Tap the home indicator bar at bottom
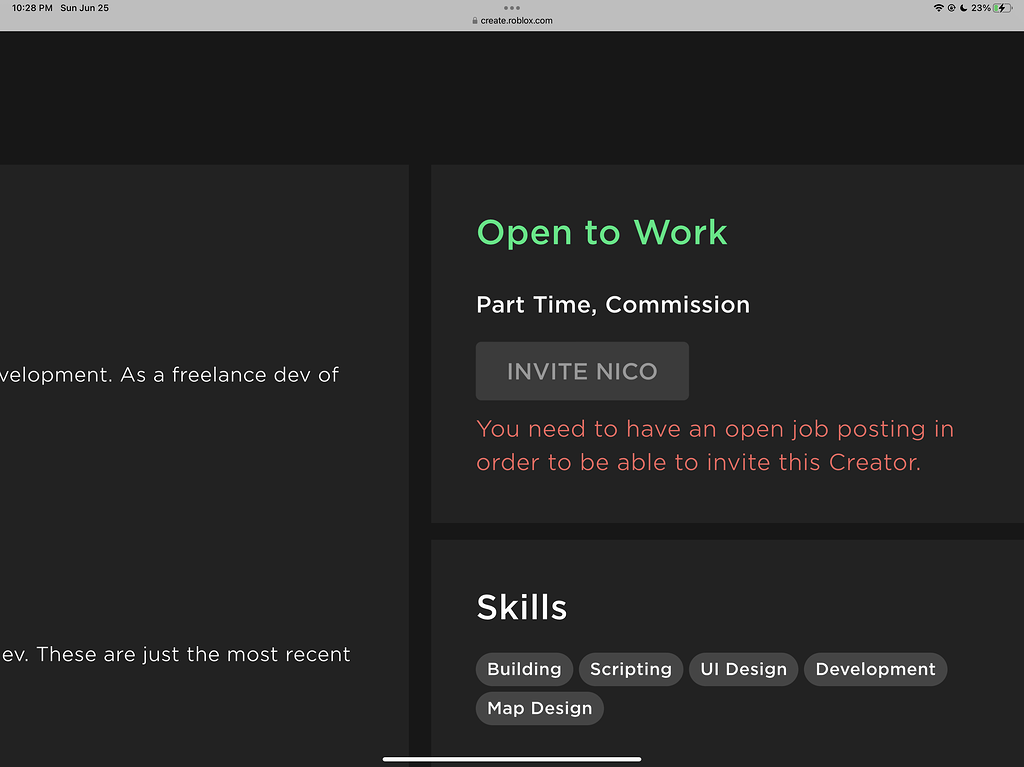This screenshot has height=767, width=1024. pos(511,759)
